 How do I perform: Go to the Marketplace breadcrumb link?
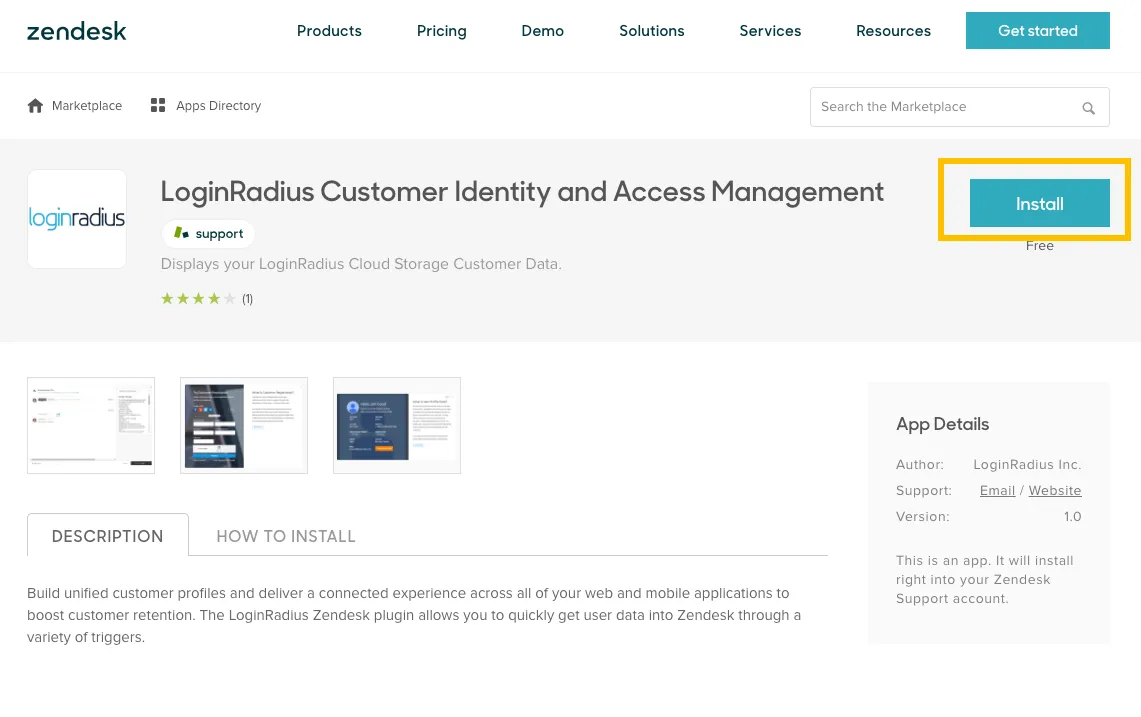point(87,106)
